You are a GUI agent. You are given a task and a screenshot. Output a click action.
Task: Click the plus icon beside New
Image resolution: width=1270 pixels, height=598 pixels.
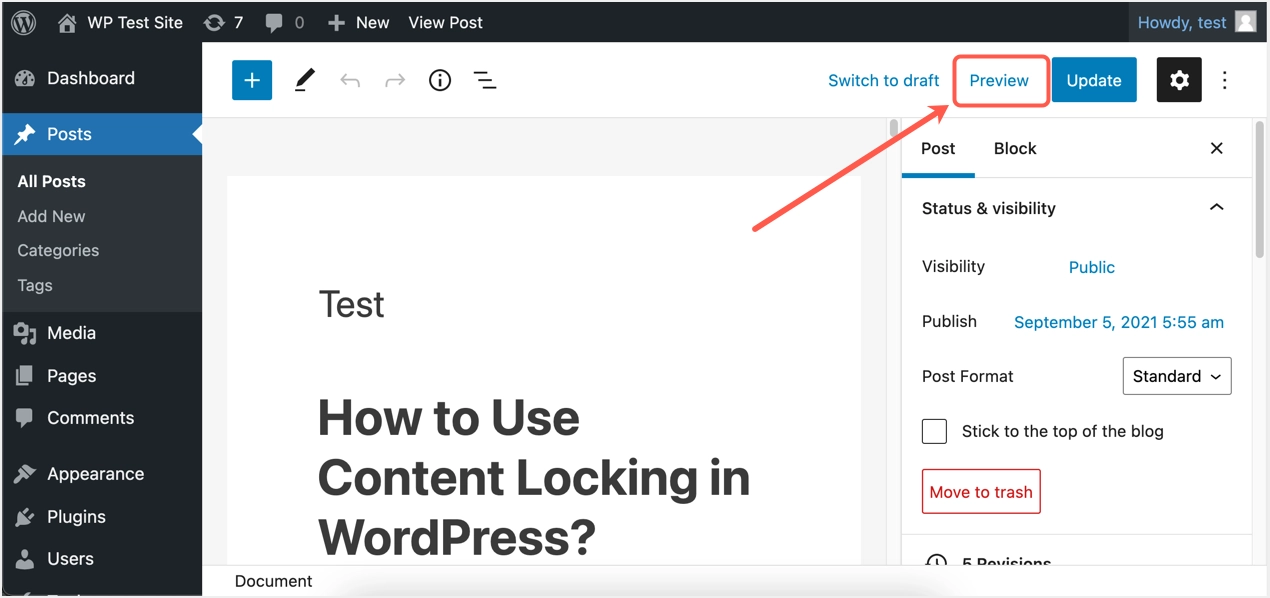[336, 22]
